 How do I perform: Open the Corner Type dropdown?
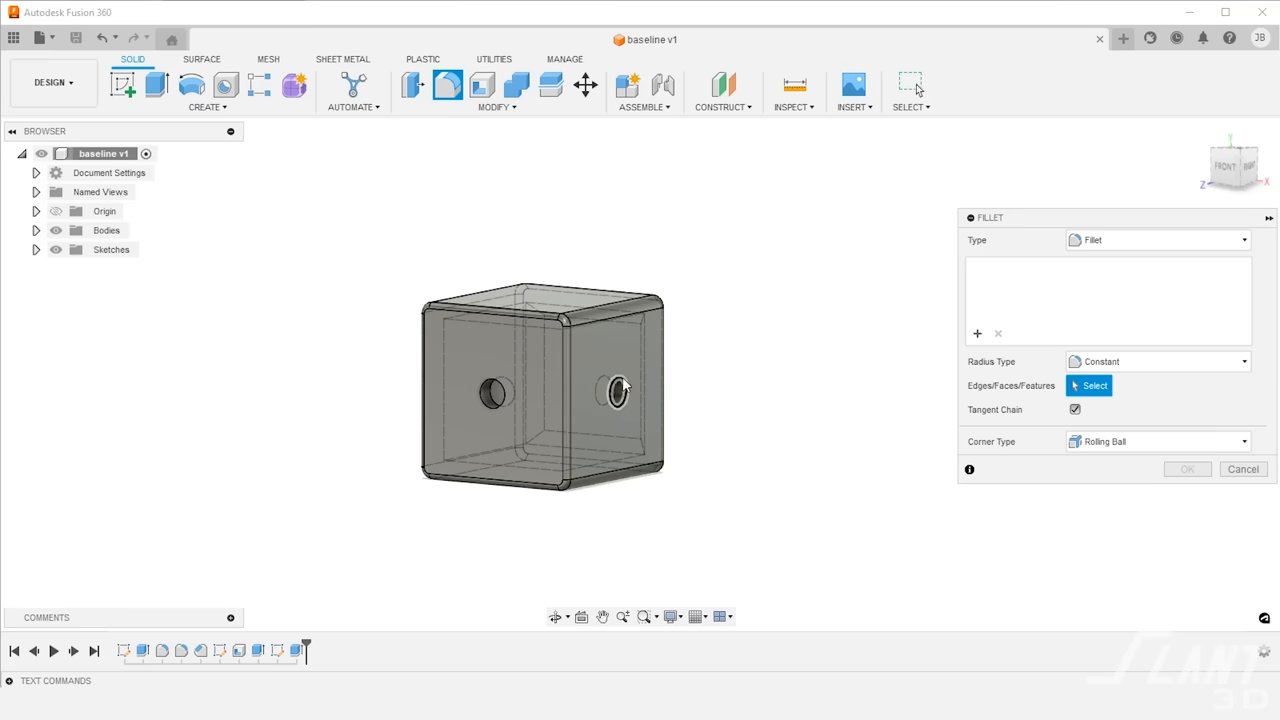point(1243,441)
